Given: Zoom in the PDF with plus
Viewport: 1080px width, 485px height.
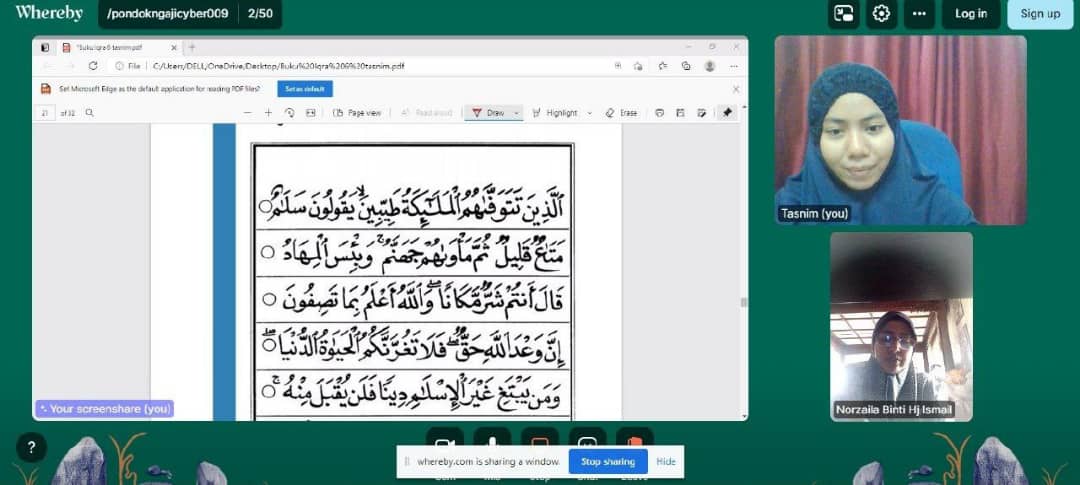Looking at the screenshot, I should [269, 113].
